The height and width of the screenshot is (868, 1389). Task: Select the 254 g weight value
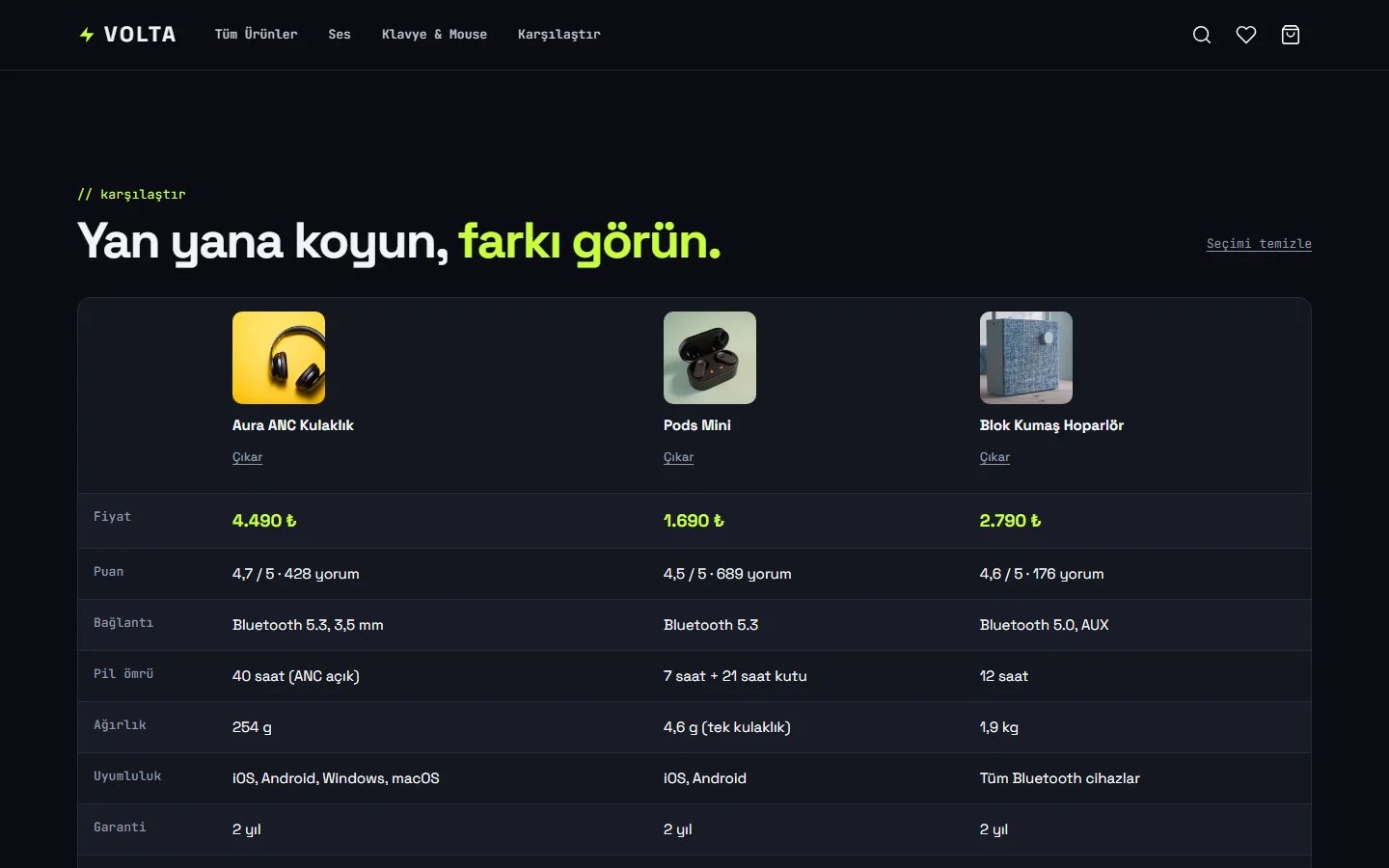point(252,727)
